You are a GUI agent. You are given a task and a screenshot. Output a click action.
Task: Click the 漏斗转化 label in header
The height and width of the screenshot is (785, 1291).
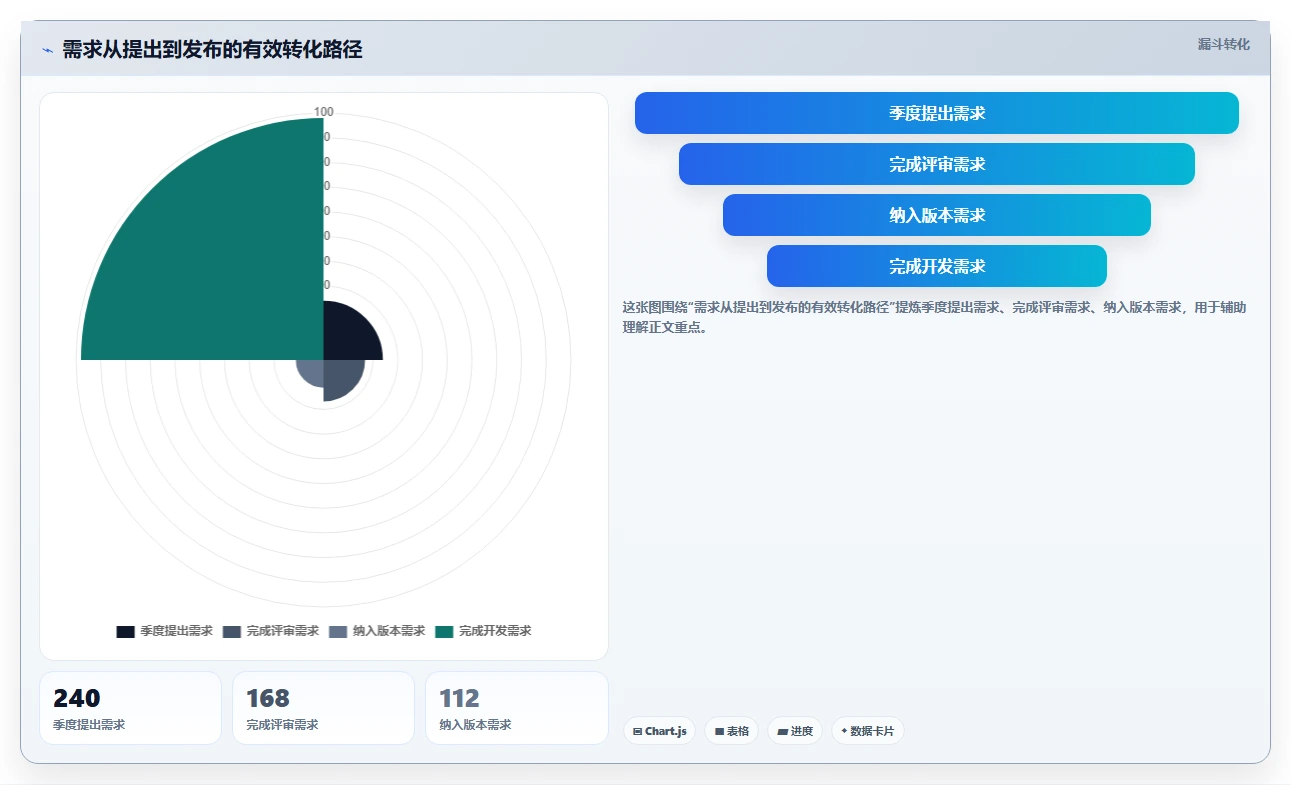(1223, 44)
